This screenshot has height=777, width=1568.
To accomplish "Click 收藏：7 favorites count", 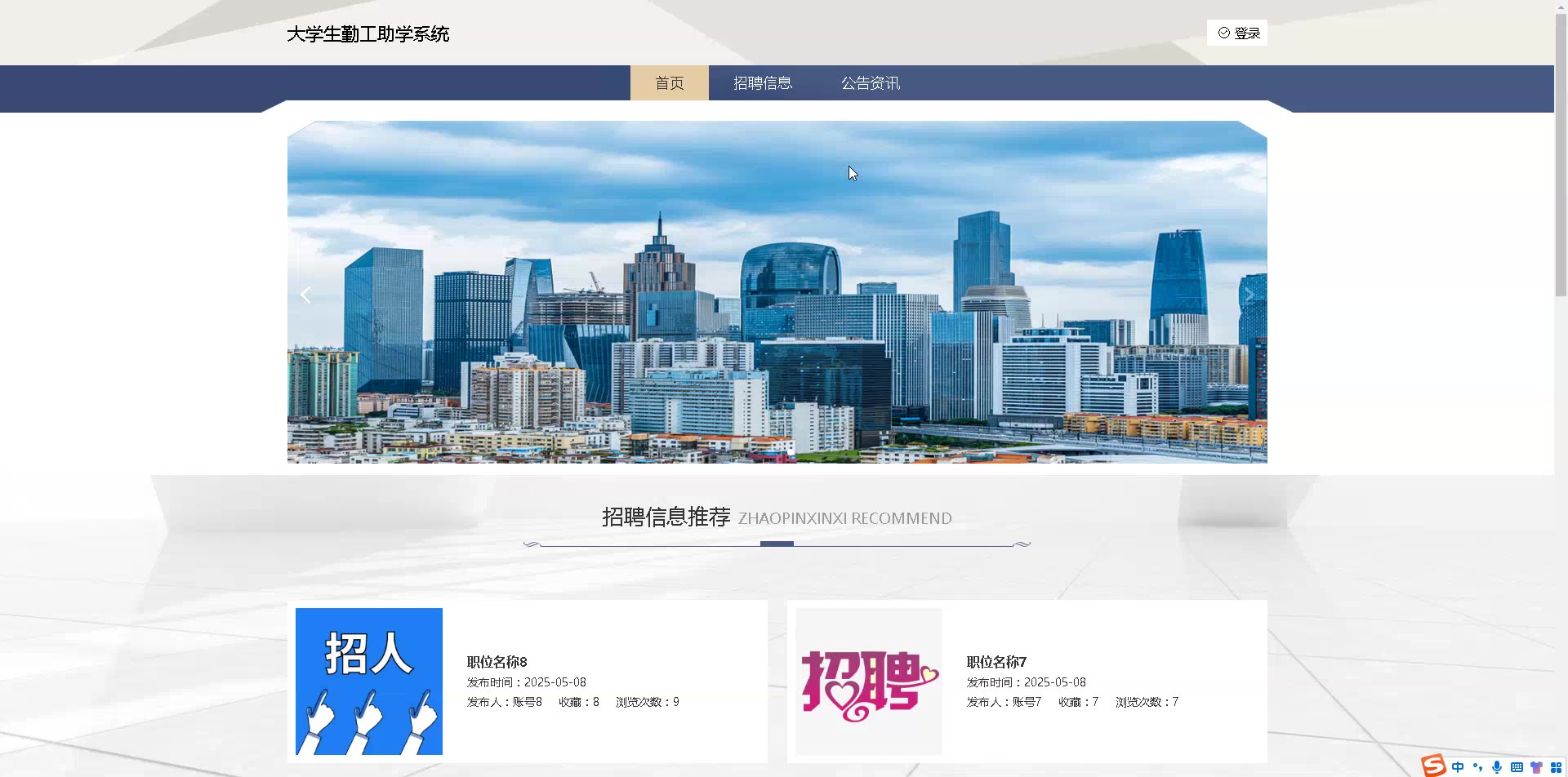I will point(1079,702).
